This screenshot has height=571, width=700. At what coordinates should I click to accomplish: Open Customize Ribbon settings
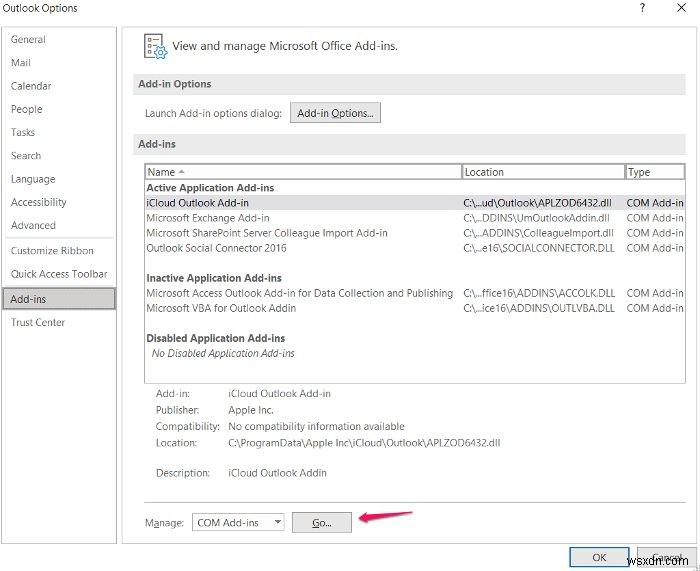pyautogui.click(x=52, y=251)
